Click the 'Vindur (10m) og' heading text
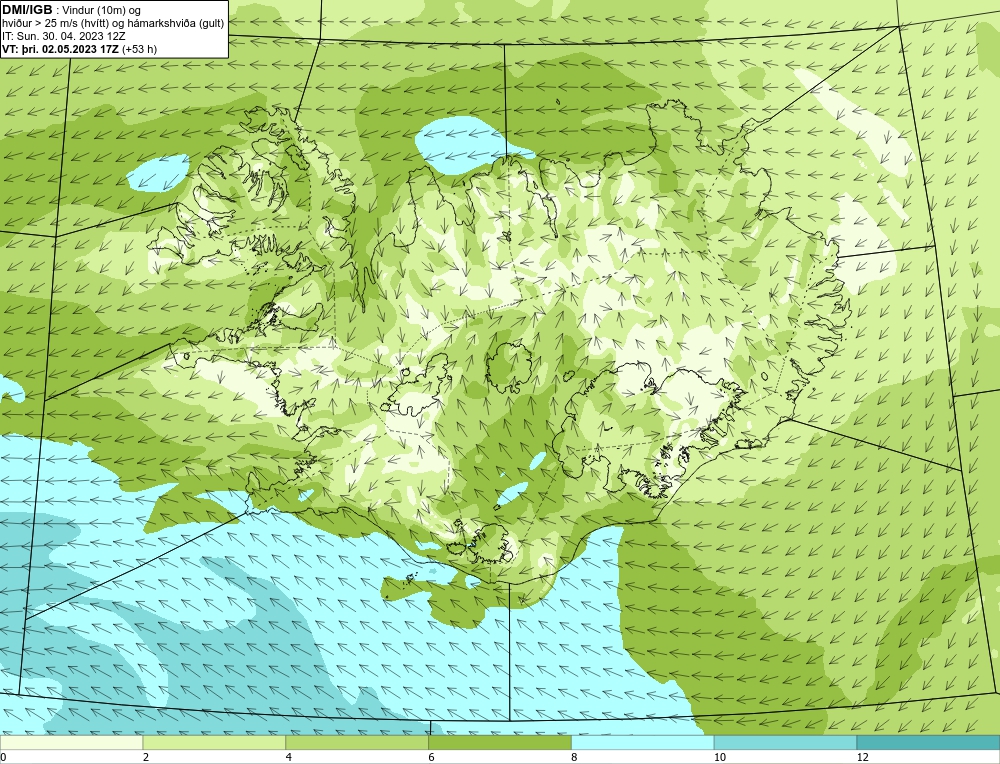 click(x=102, y=10)
